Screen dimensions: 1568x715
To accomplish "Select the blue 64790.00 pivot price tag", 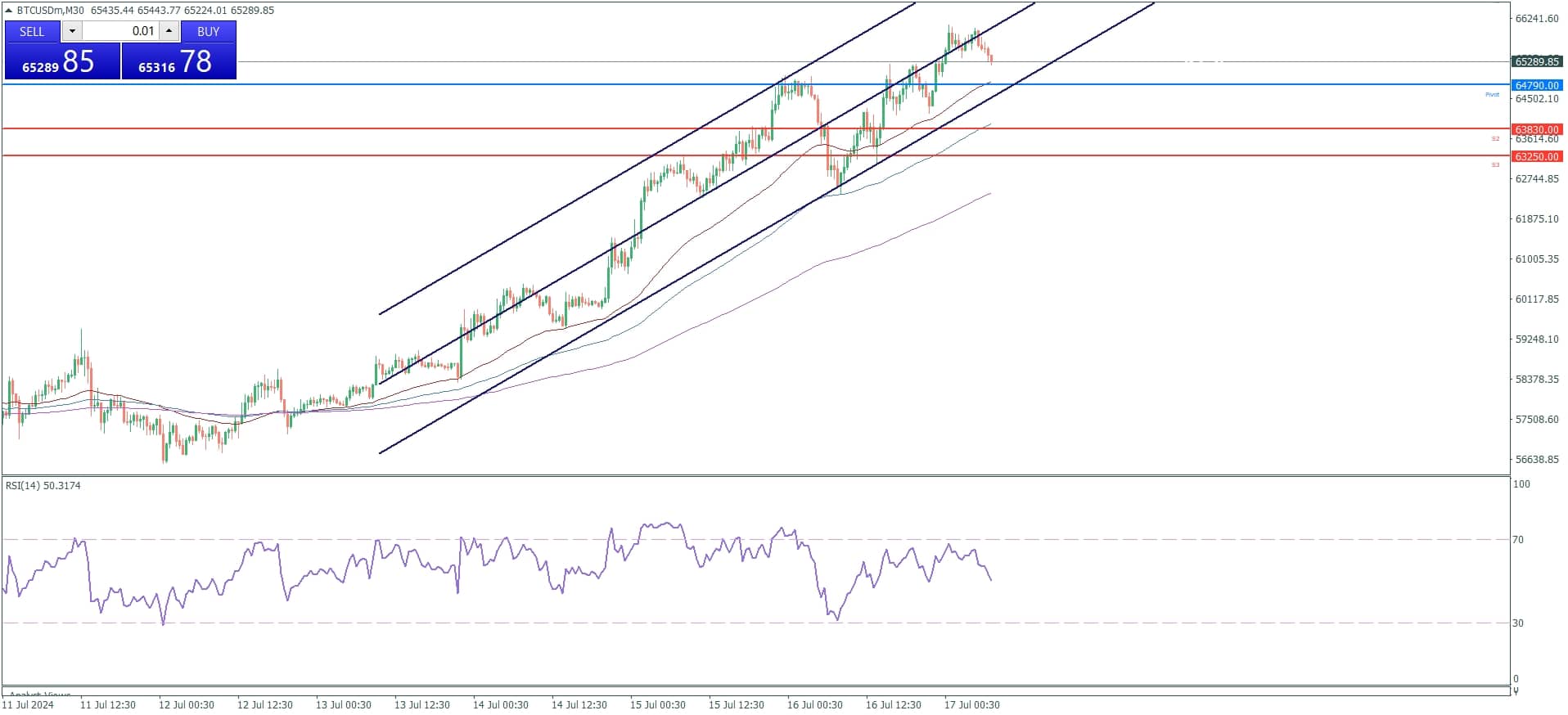I will 1536,85.
